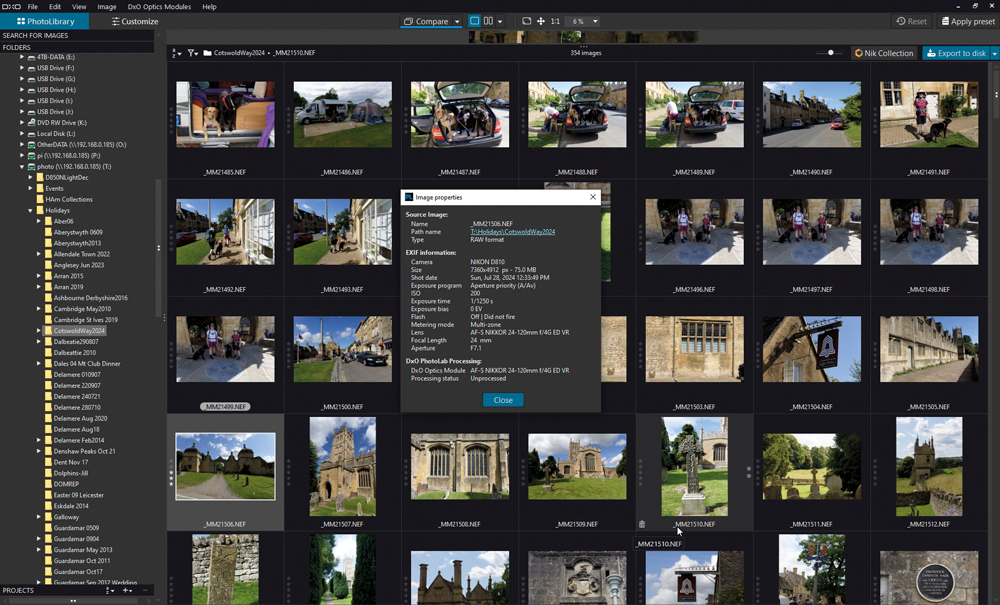Open the Compare dropdown arrow
The width and height of the screenshot is (1000, 605).
(x=457, y=21)
